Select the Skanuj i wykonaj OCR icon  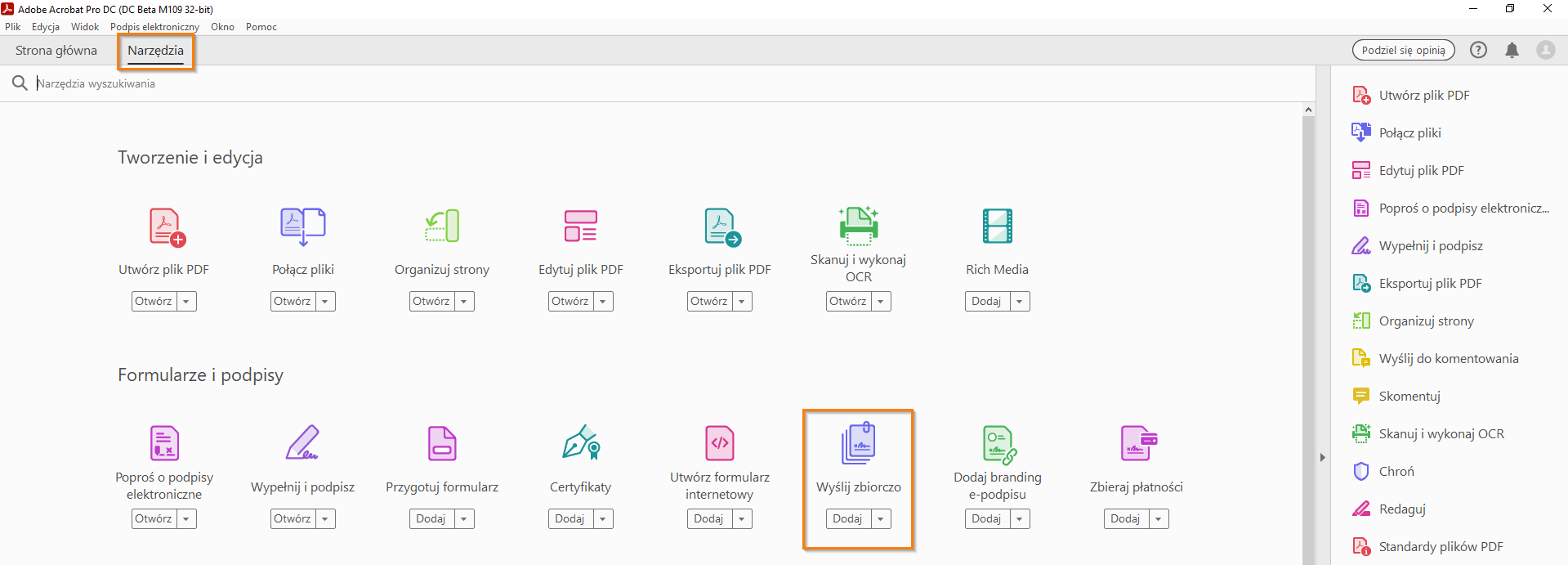pyautogui.click(x=859, y=225)
